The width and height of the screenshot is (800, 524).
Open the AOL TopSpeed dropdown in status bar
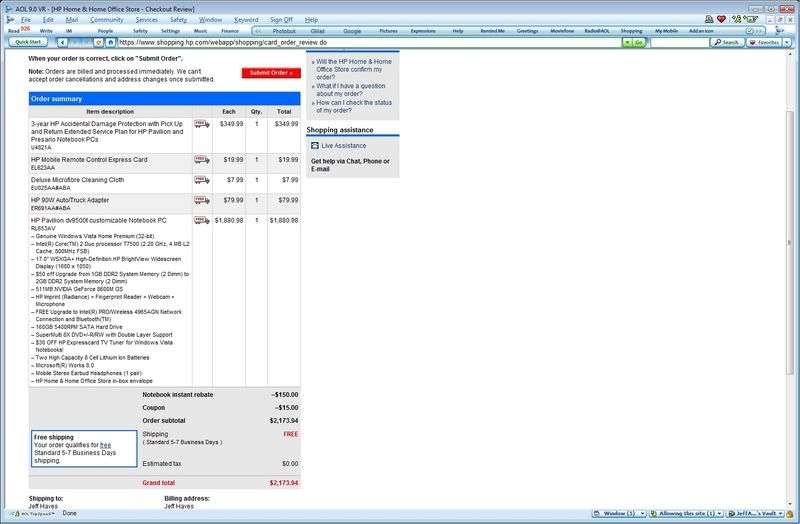[x=32, y=513]
